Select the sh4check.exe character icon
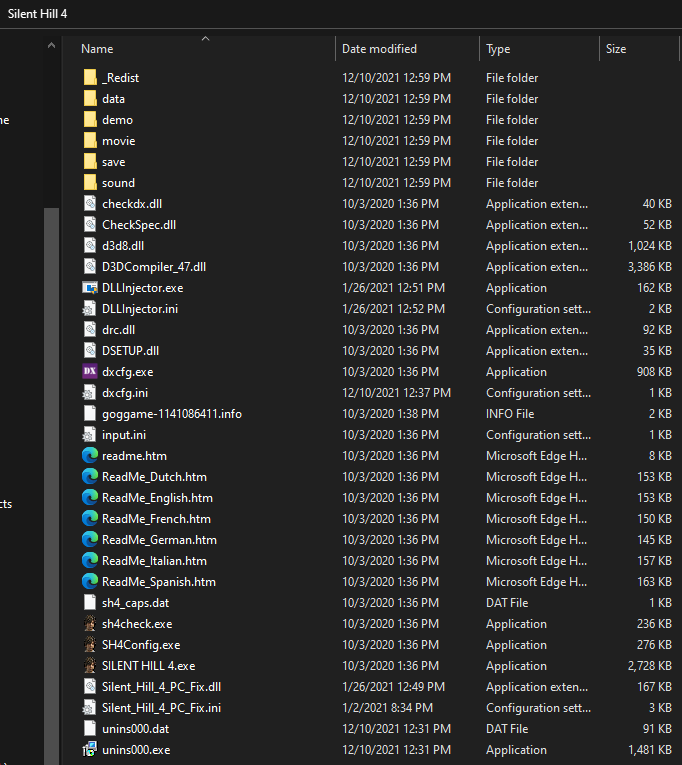 90,624
